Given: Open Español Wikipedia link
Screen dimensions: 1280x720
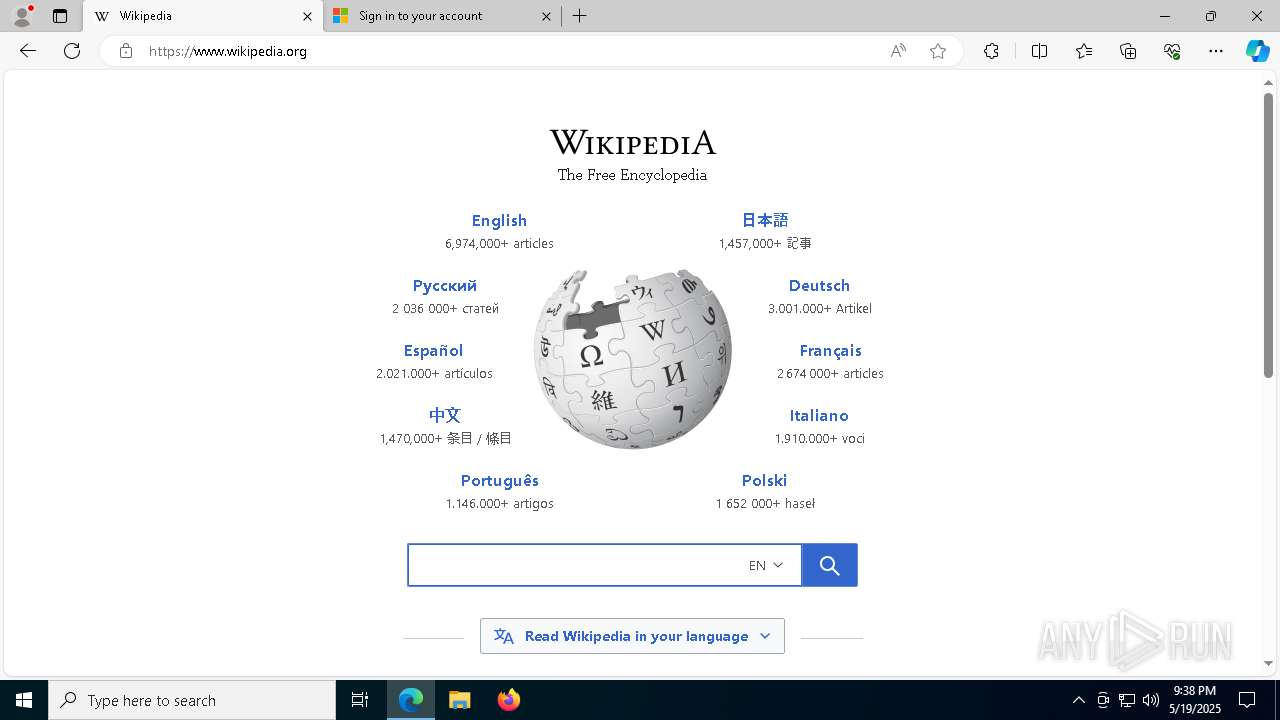Looking at the screenshot, I should tap(433, 351).
